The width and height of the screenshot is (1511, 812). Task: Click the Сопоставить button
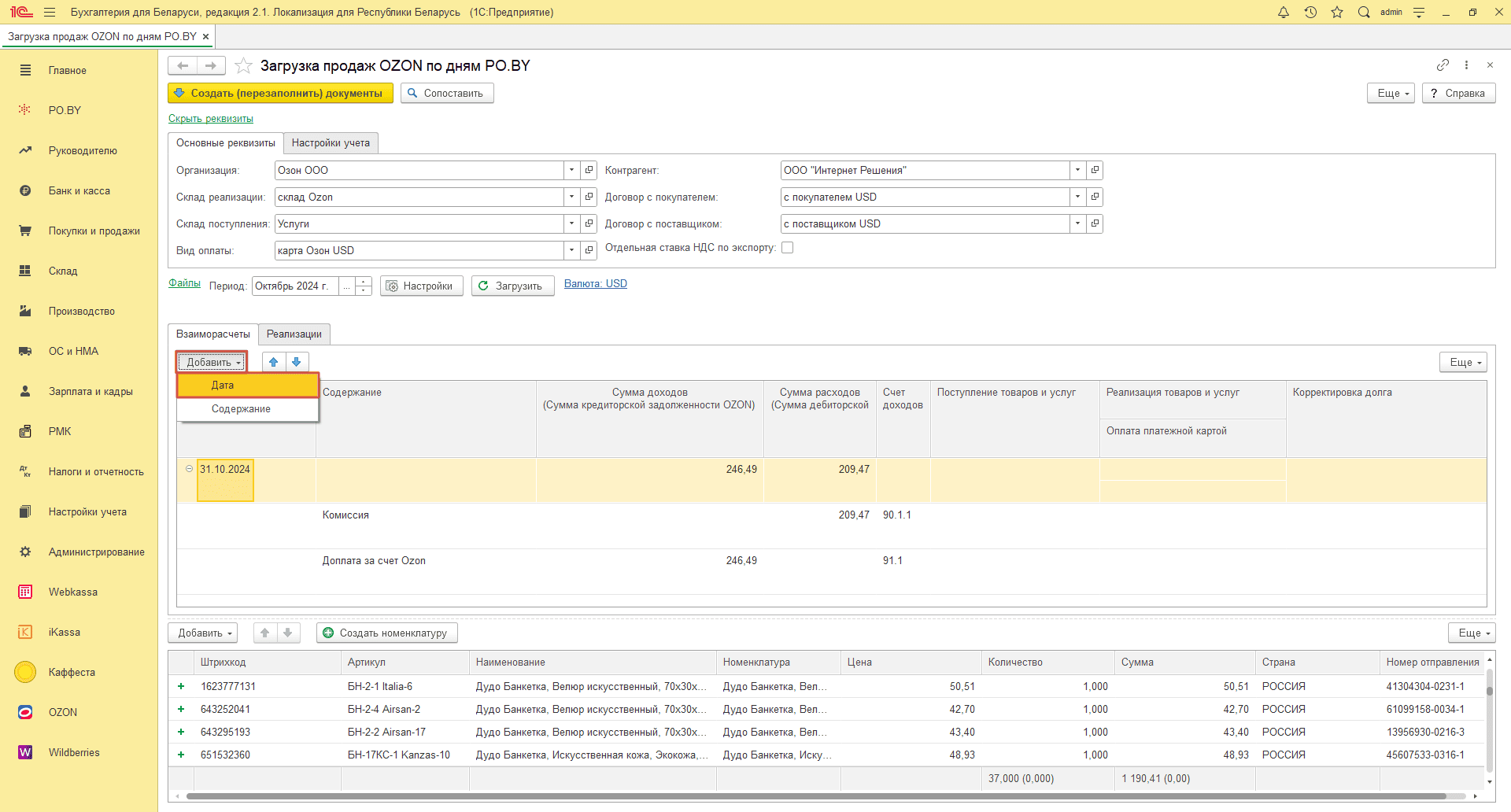point(447,93)
